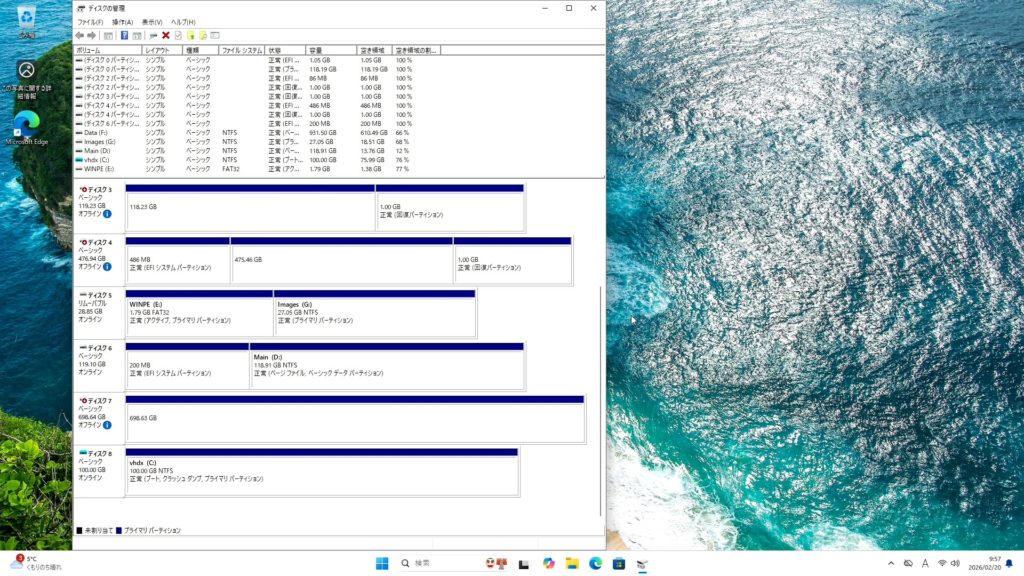The height and width of the screenshot is (576, 1024).
Task: Click the red X delete toolbar icon
Action: [x=165, y=35]
